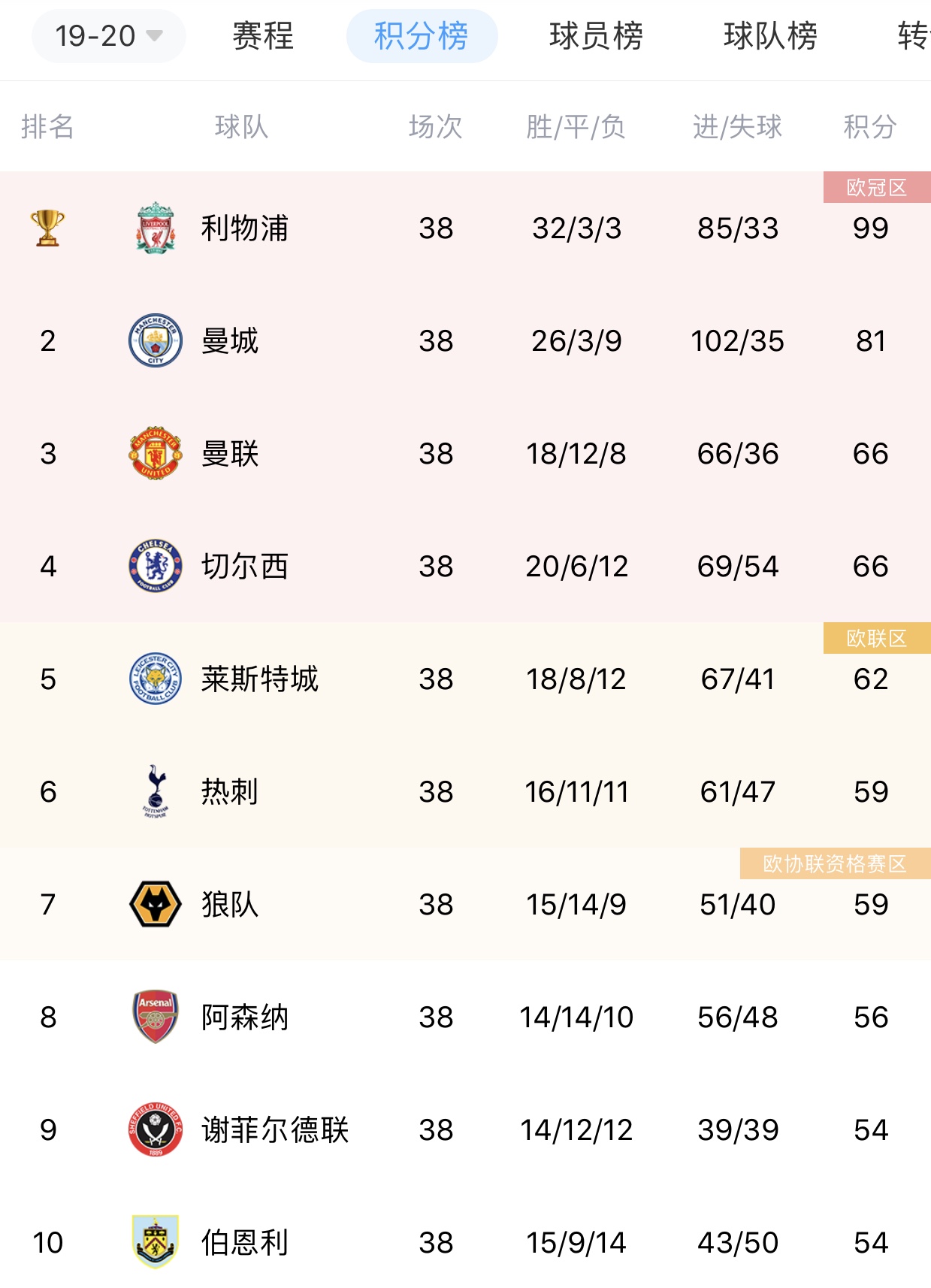Tap the Manchester City crest
The width and height of the screenshot is (931, 1288).
[x=156, y=340]
